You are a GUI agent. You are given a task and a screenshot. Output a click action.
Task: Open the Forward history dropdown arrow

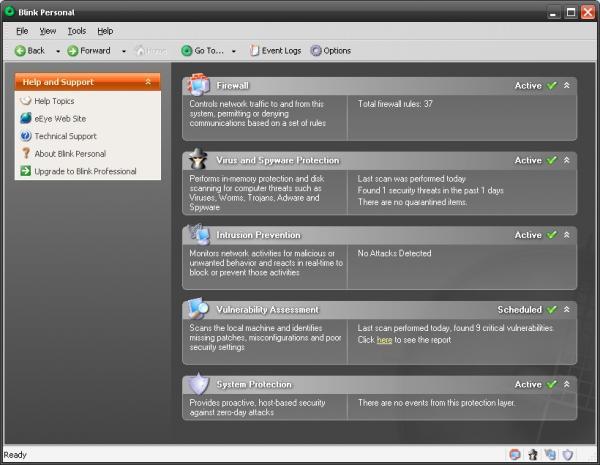(x=124, y=51)
